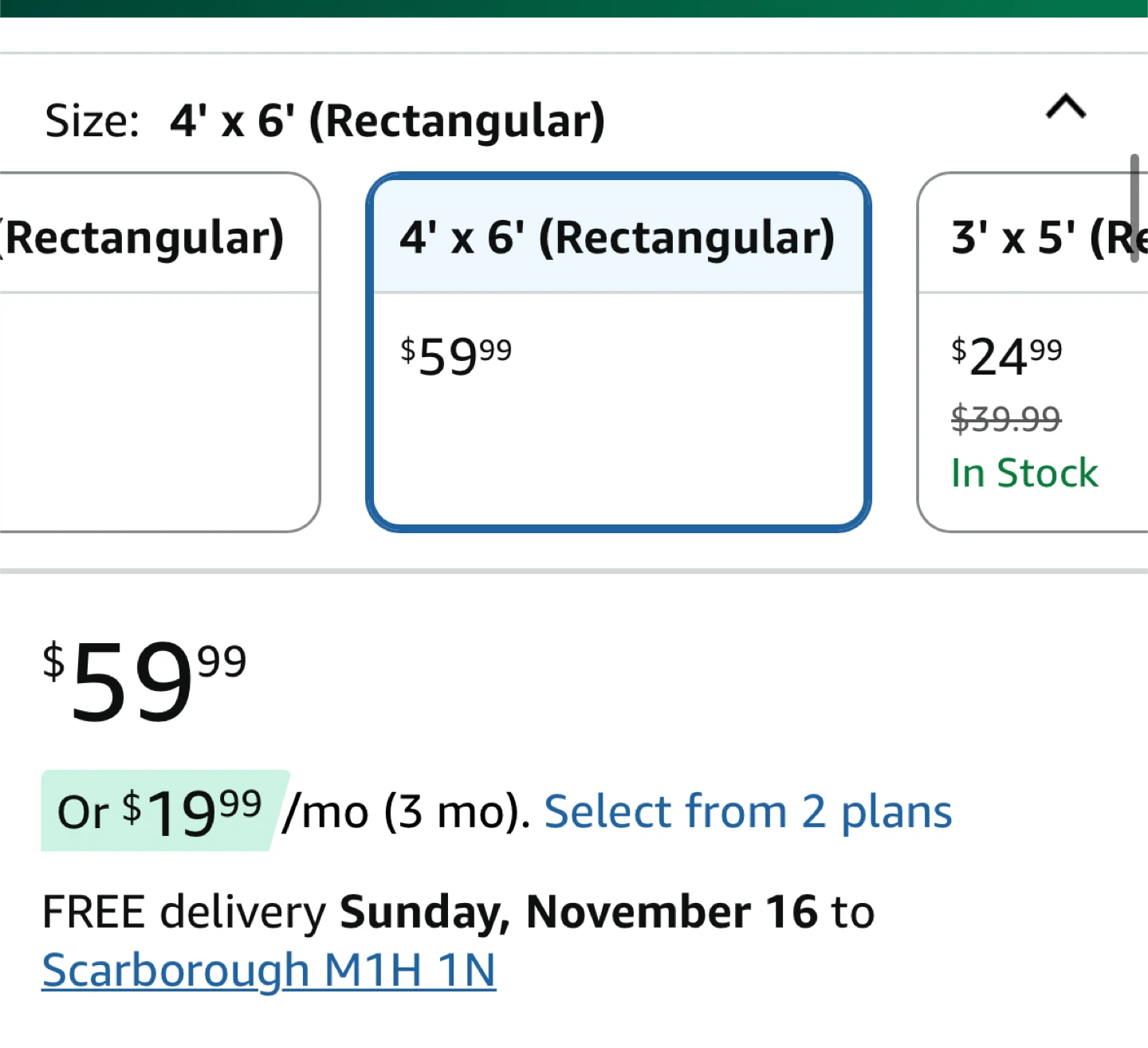The image size is (1148, 1048).
Task: Click the green In Stock label
Action: pyautogui.click(x=1024, y=473)
